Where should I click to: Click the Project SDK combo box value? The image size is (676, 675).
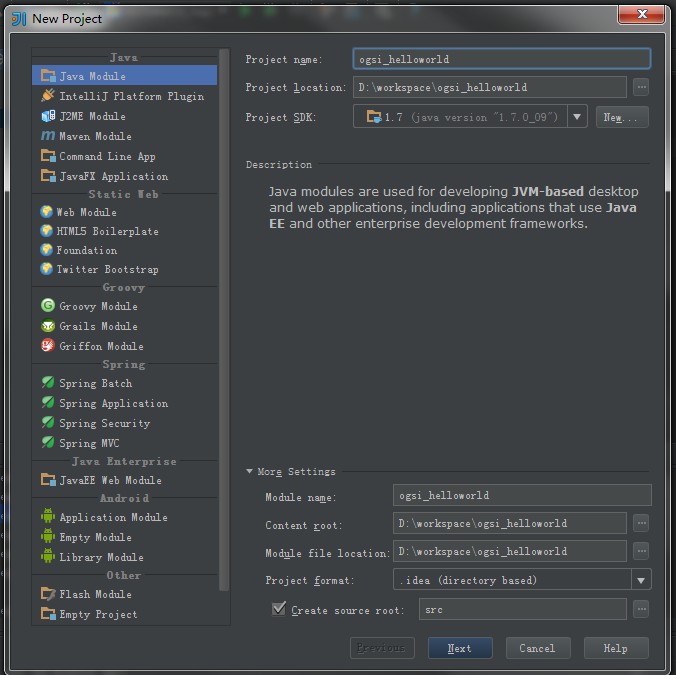[460, 117]
